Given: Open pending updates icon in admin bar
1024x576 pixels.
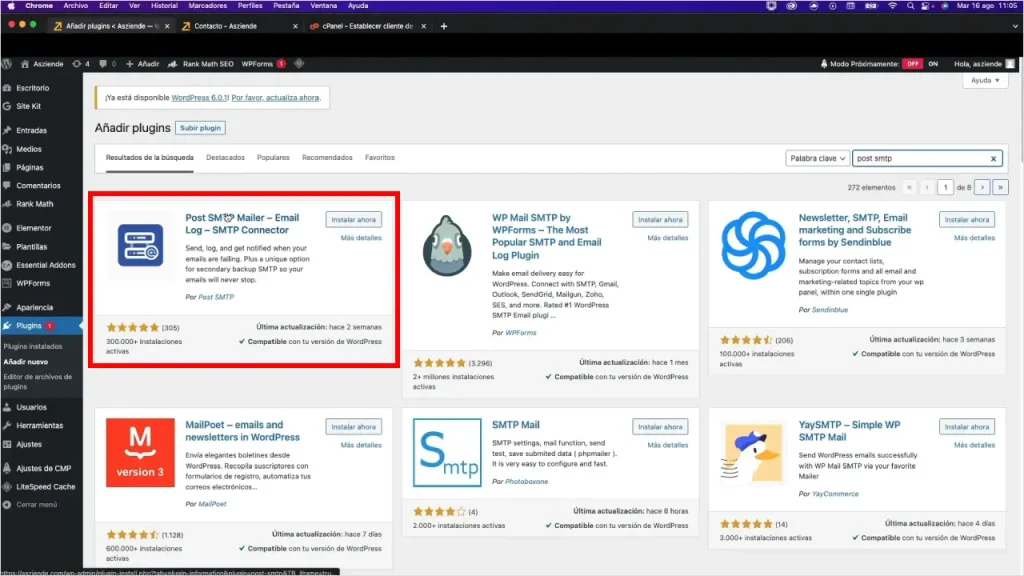Looking at the screenshot, I should pos(81,64).
